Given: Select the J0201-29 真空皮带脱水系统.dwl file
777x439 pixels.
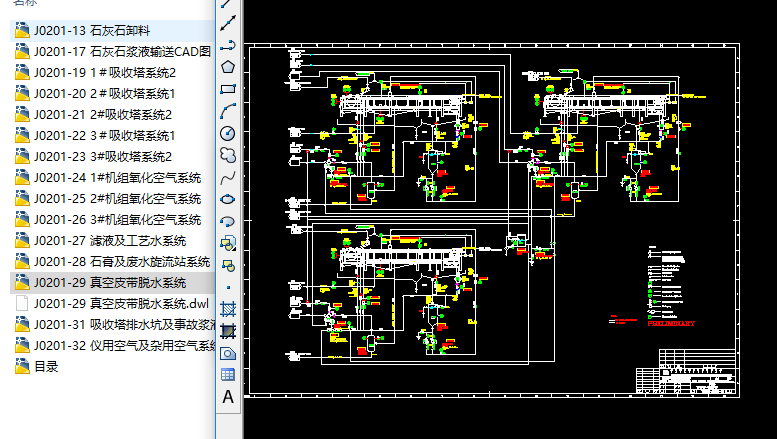Looking at the screenshot, I should point(120,303).
